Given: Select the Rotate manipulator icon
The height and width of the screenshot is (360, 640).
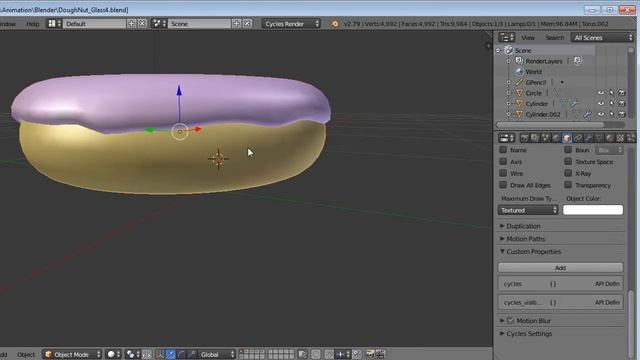Looking at the screenshot, I should tap(181, 354).
